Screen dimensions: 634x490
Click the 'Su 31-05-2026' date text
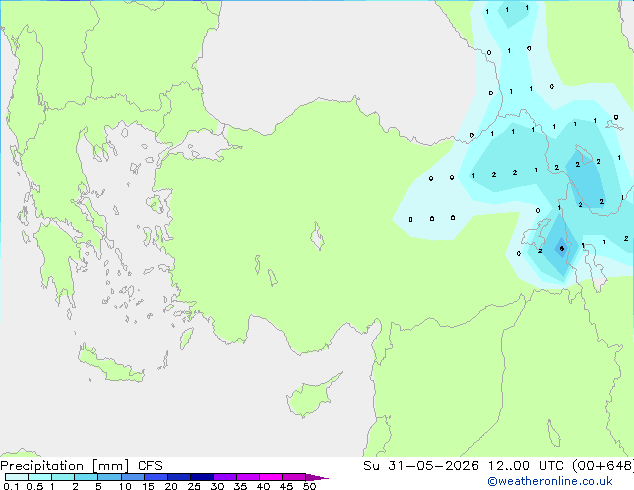click(421, 466)
